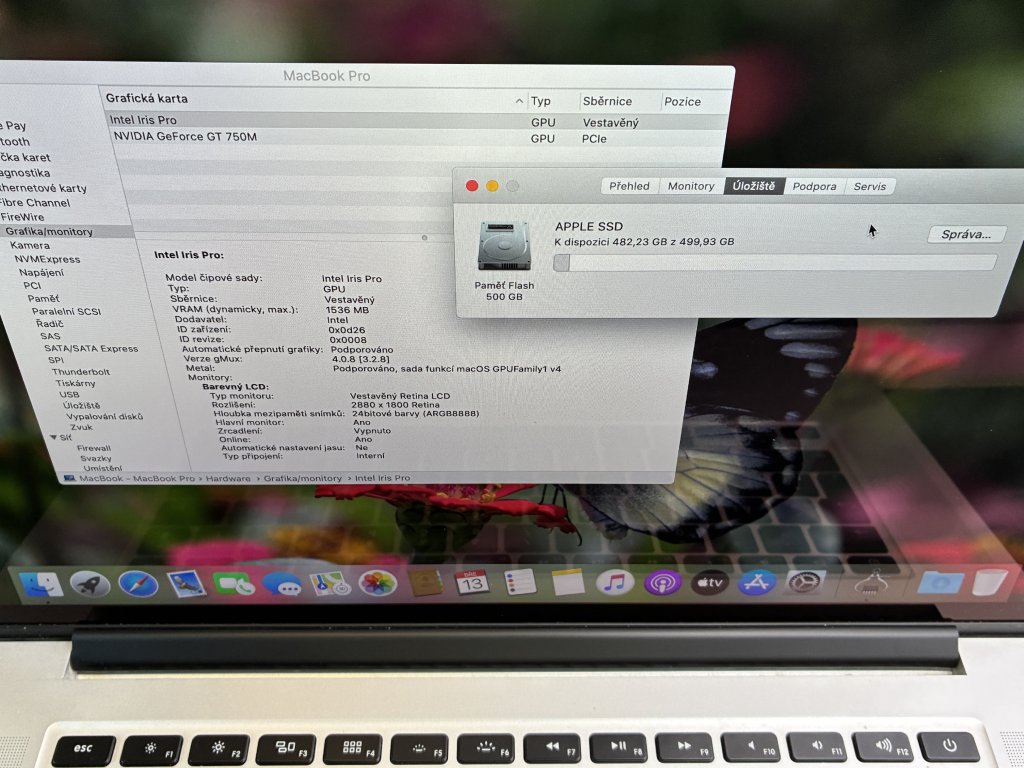Switch to Servis tab

coord(870,186)
